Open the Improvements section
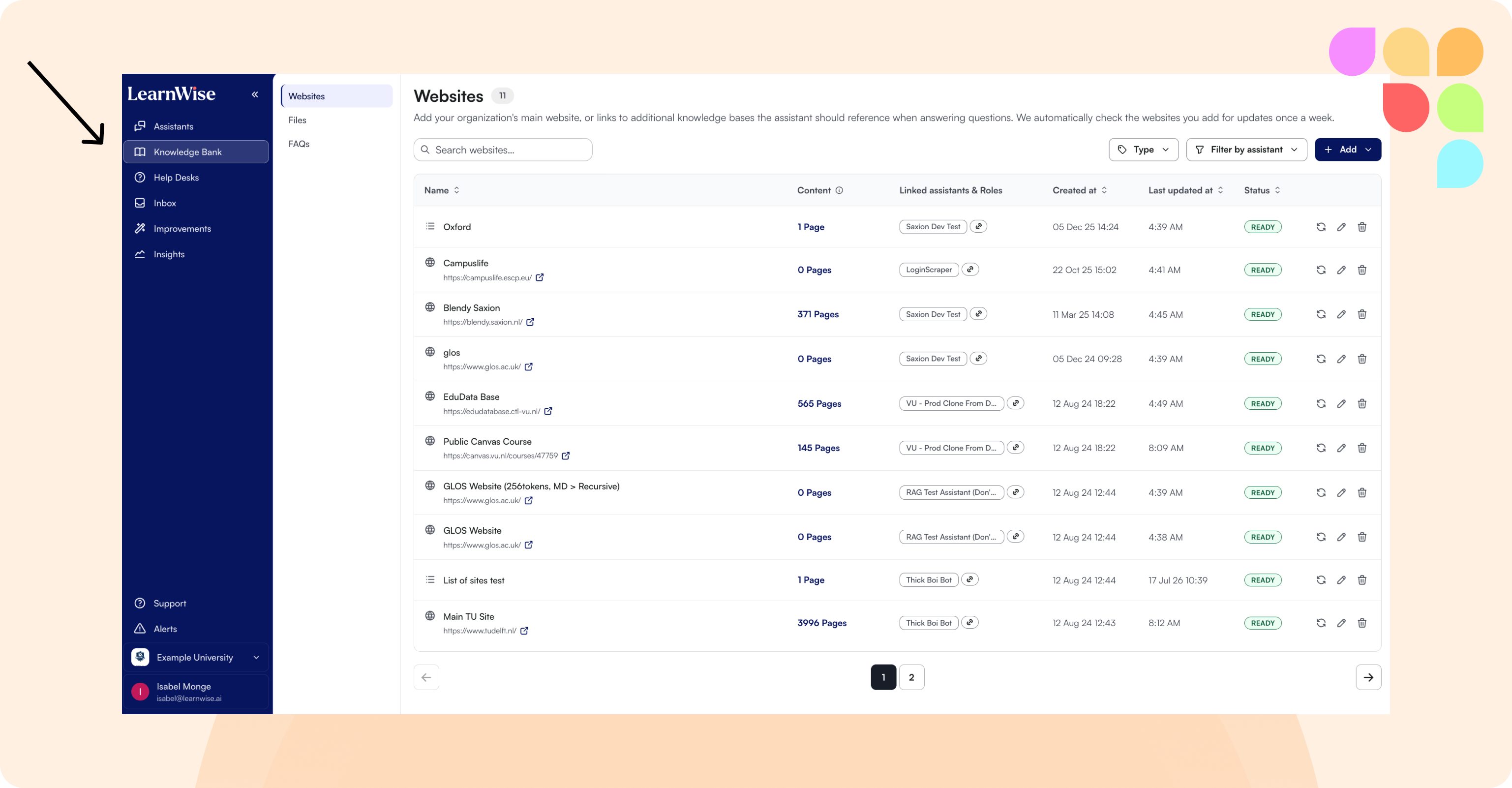Viewport: 1512px width, 788px height. 196,228
